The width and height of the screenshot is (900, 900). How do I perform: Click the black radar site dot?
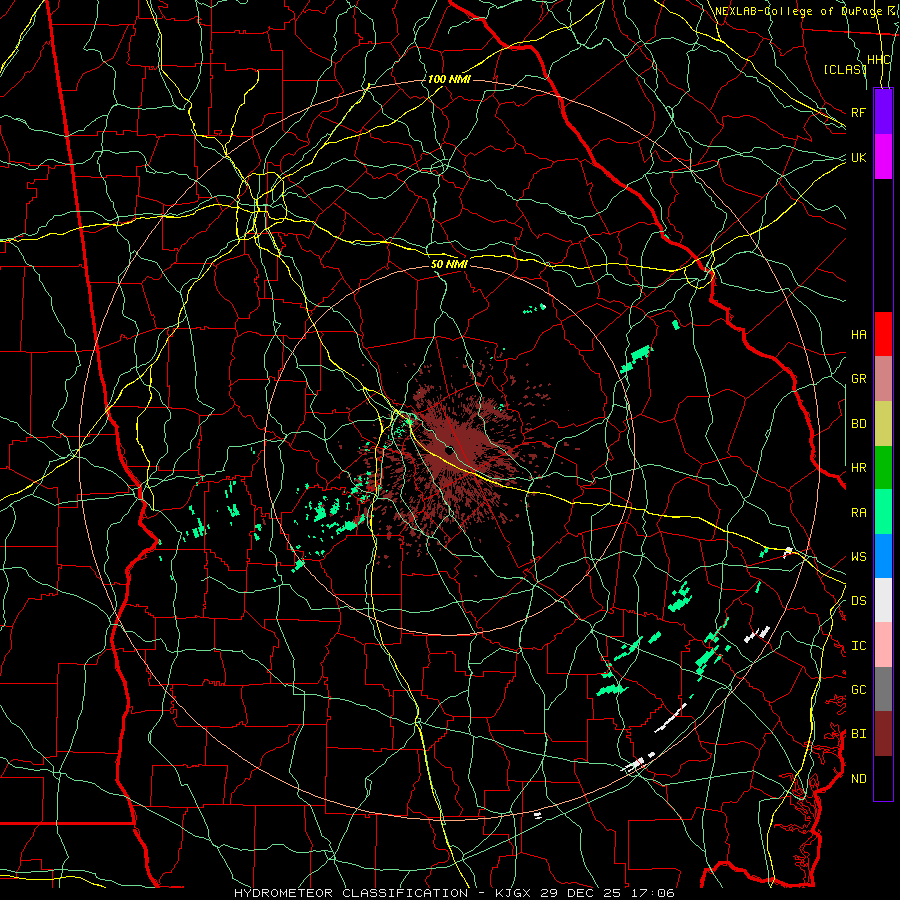point(449,451)
